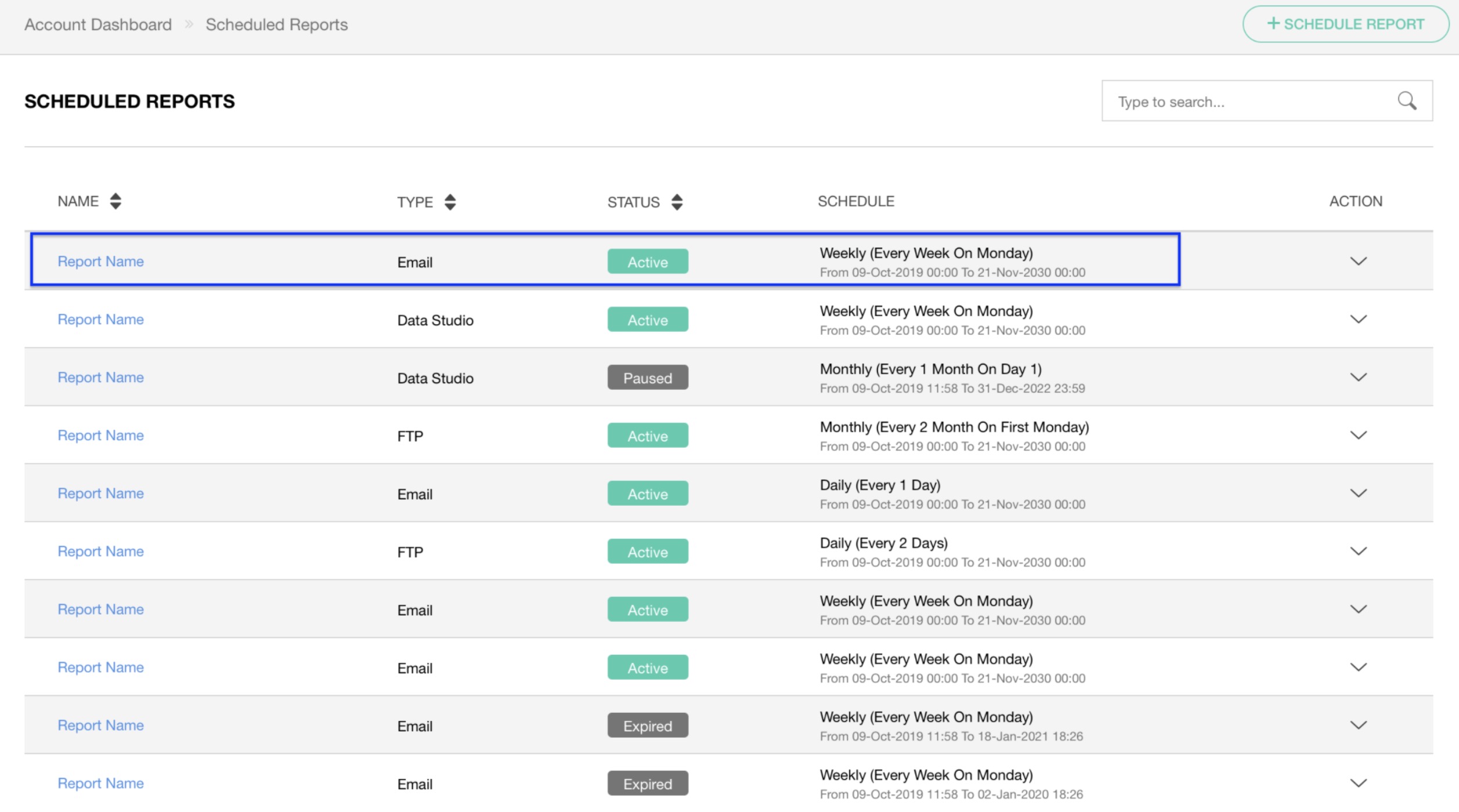Open Account Dashboard breadcrumb link
The height and width of the screenshot is (812, 1459).
coord(98,24)
